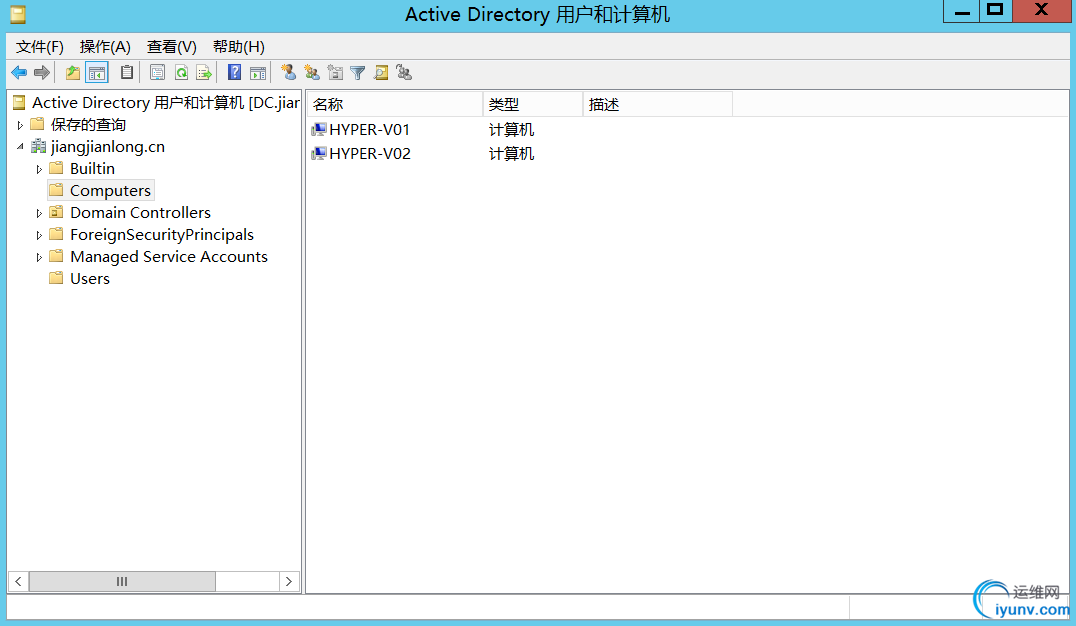1076x626 pixels.
Task: Click the window system icon in title bar
Action: coord(18,14)
